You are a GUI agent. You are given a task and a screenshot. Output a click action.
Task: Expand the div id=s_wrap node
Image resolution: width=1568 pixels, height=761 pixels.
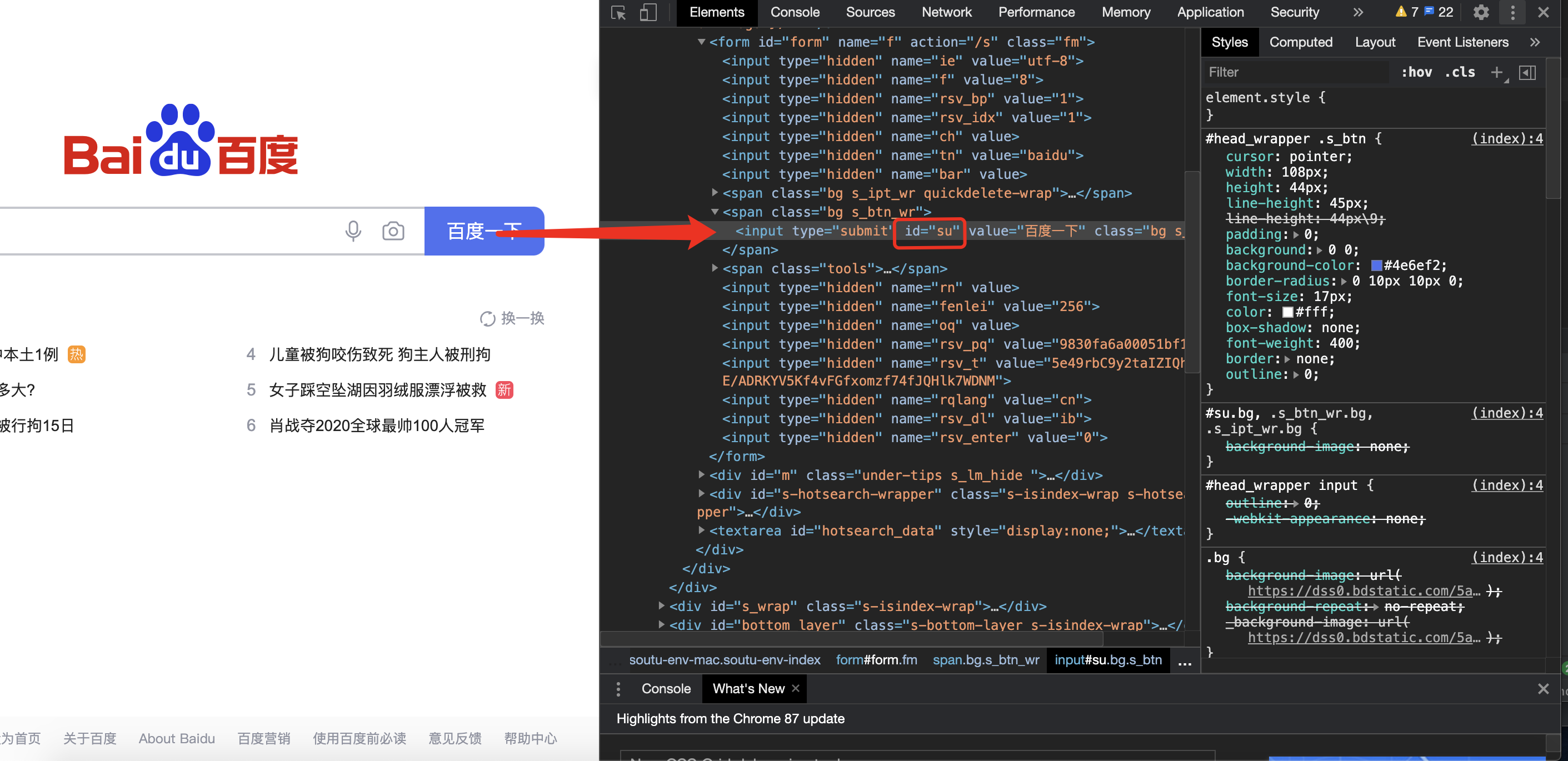pos(662,606)
